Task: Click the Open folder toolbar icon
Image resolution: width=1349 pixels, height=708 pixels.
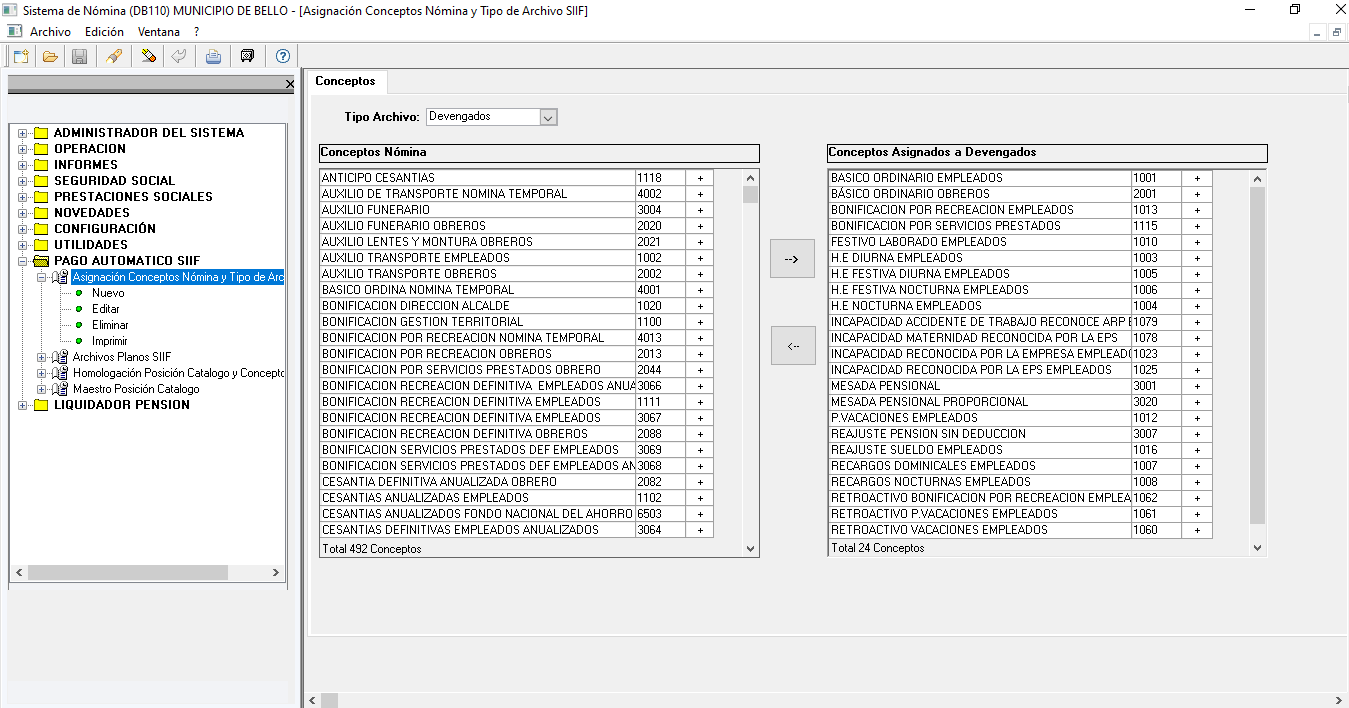Action: [50, 56]
